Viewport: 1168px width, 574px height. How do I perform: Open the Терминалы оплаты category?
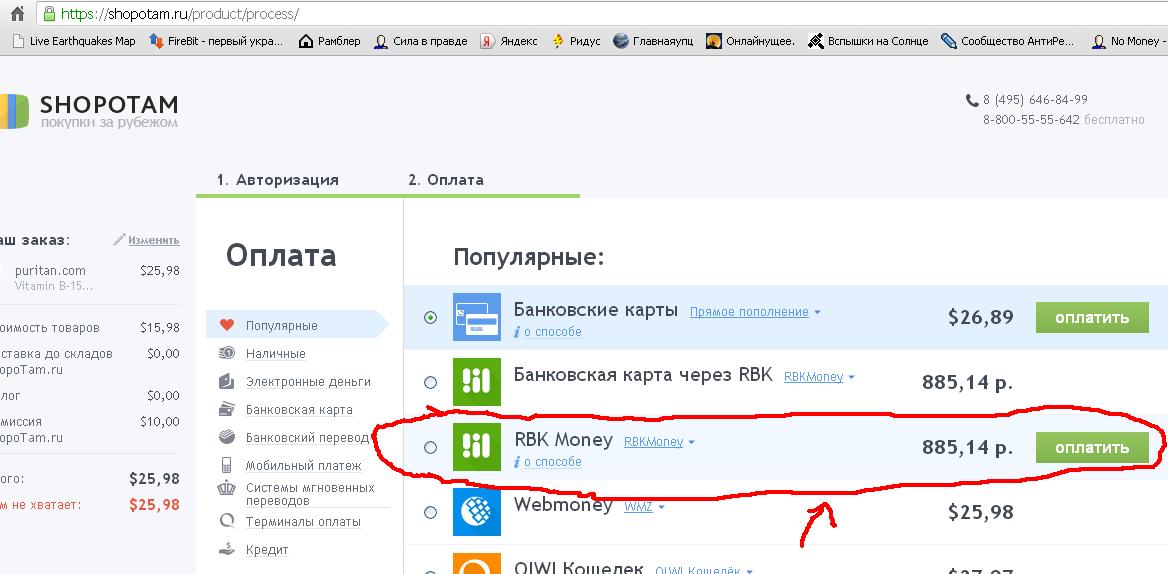coord(302,522)
